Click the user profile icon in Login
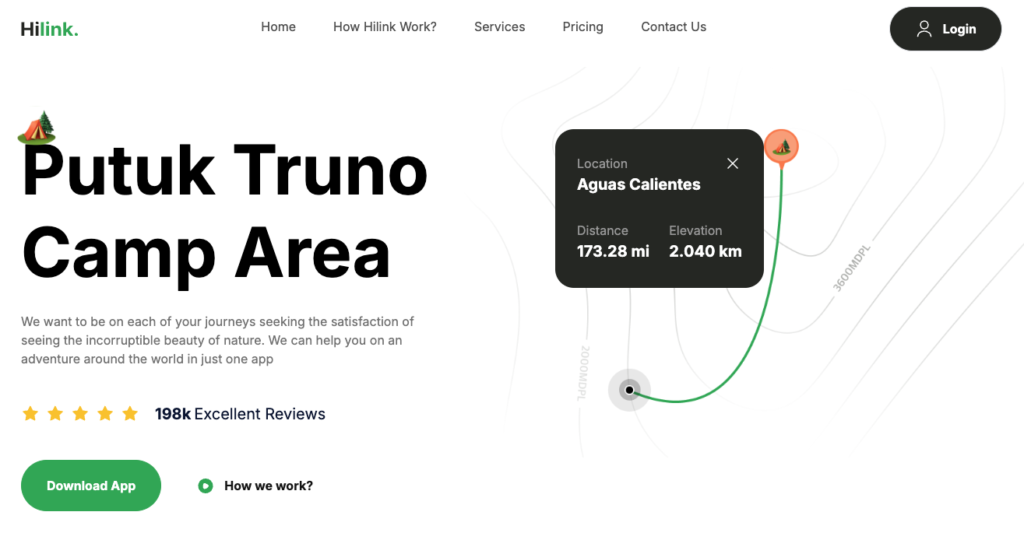The width and height of the screenshot is (1024, 554). point(924,29)
